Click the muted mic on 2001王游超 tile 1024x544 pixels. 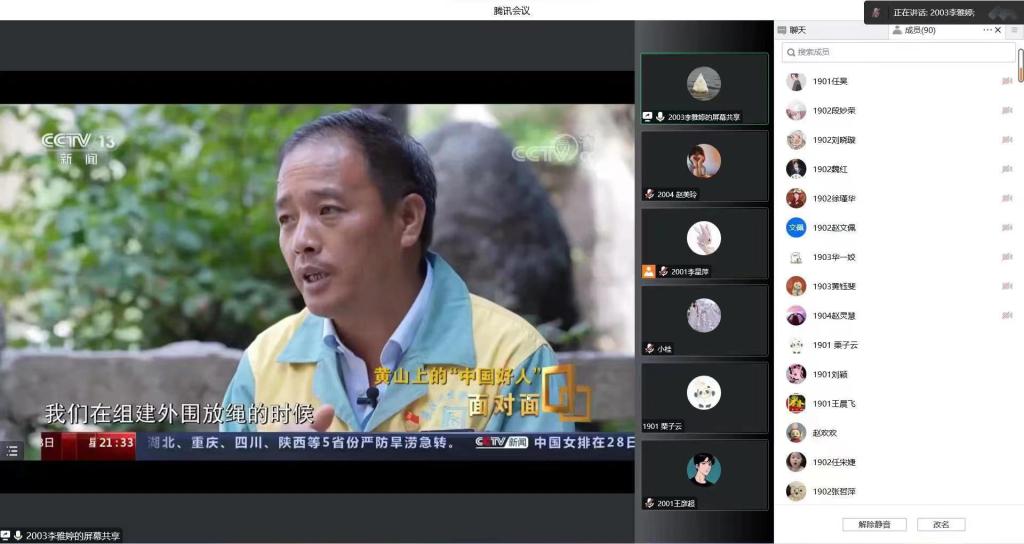pos(649,503)
